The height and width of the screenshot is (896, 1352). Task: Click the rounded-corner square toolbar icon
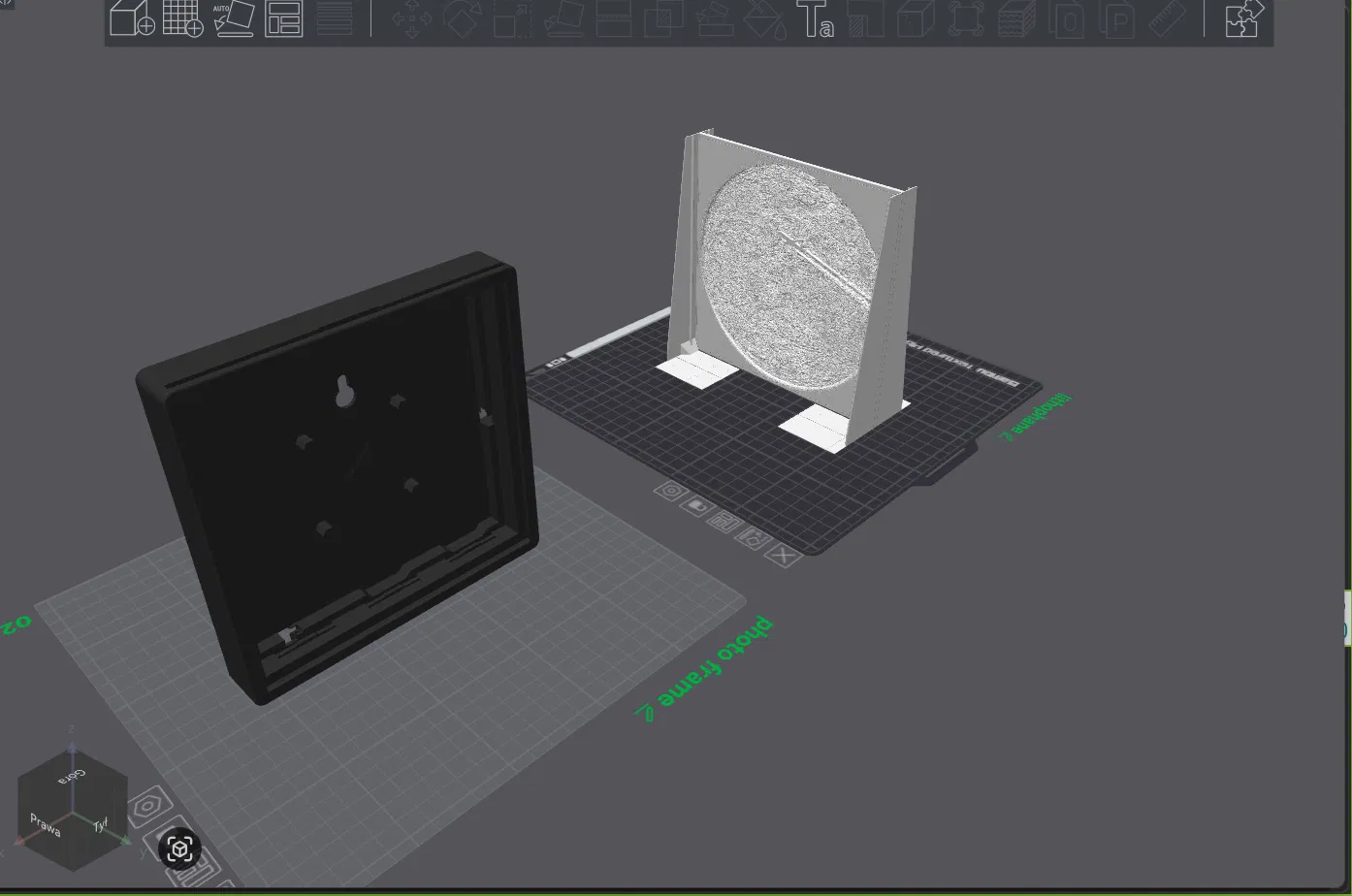coord(967,17)
